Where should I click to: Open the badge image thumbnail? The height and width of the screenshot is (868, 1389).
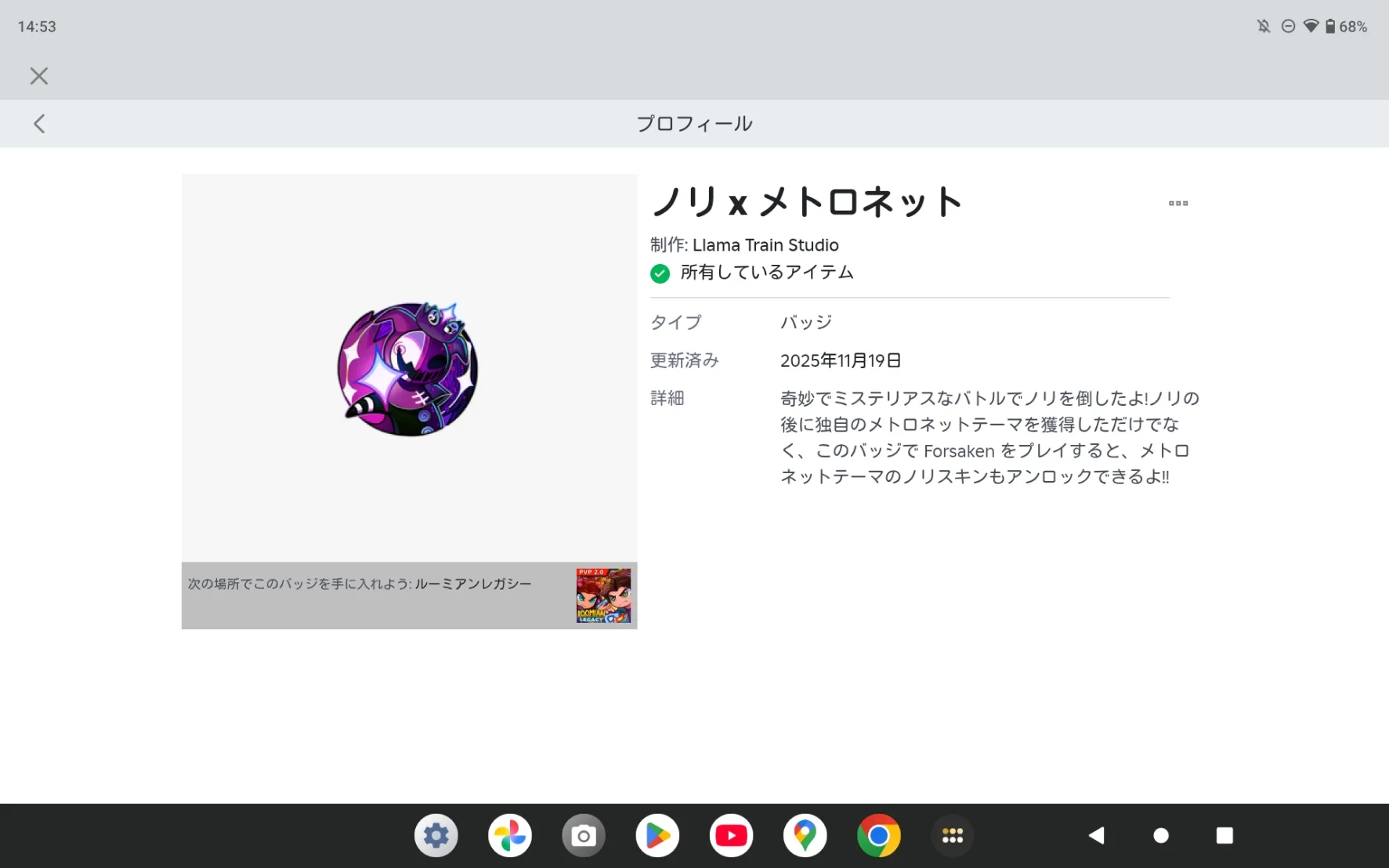pos(408,369)
